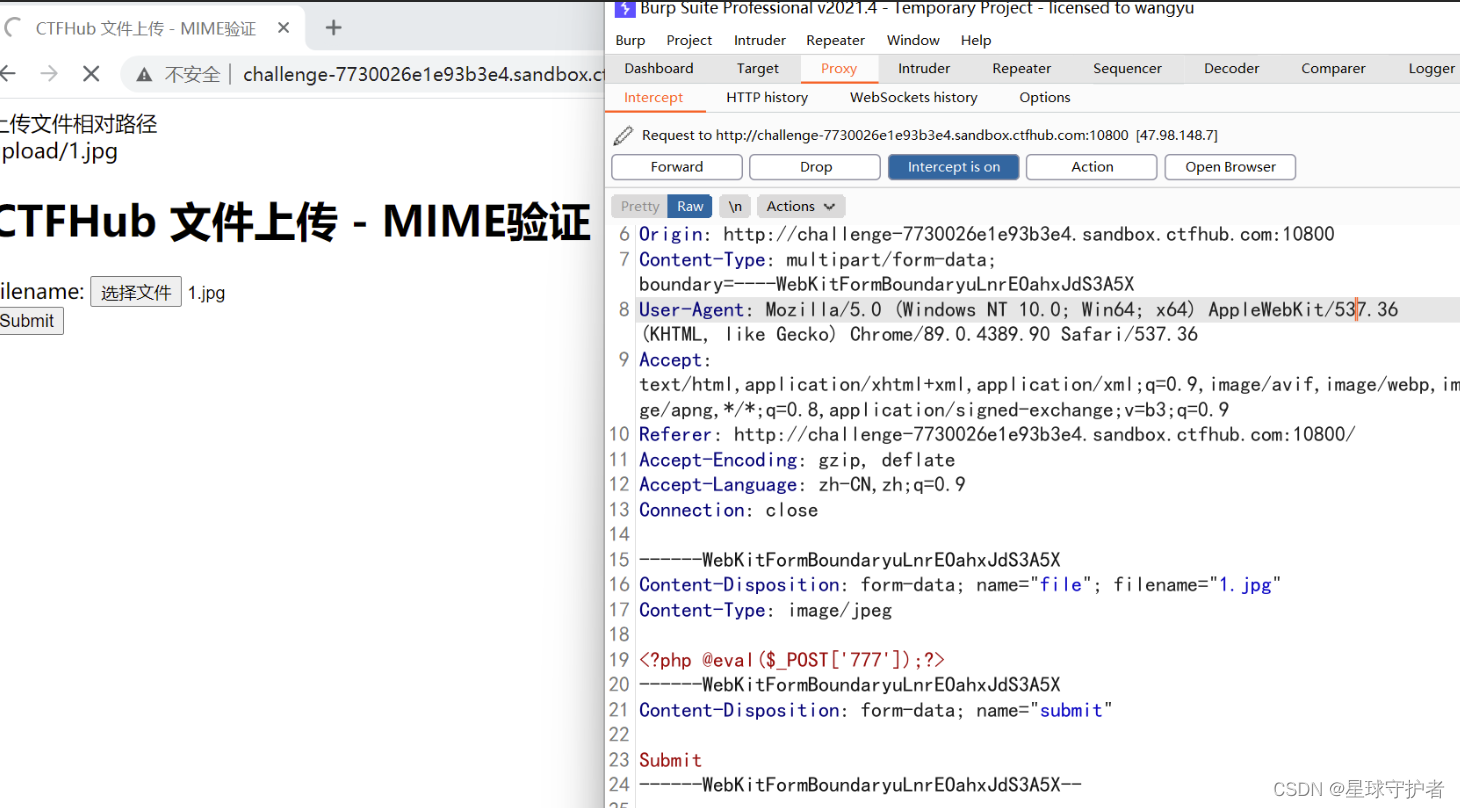Switch to the Comparer tab

[1333, 68]
